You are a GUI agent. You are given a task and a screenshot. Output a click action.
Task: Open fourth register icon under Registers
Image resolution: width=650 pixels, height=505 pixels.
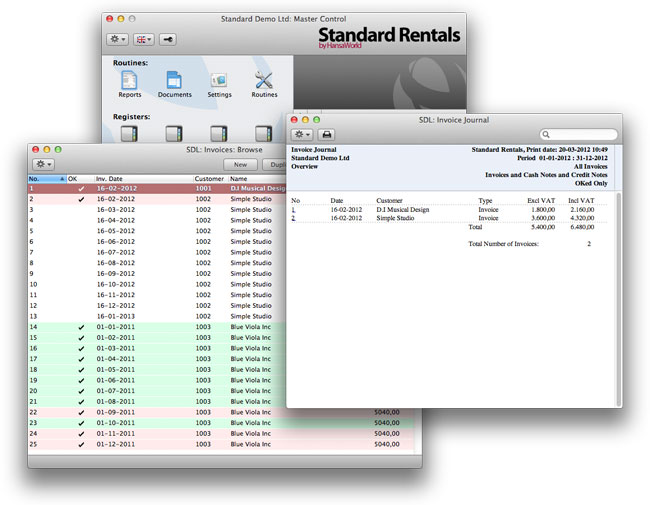click(x=263, y=134)
